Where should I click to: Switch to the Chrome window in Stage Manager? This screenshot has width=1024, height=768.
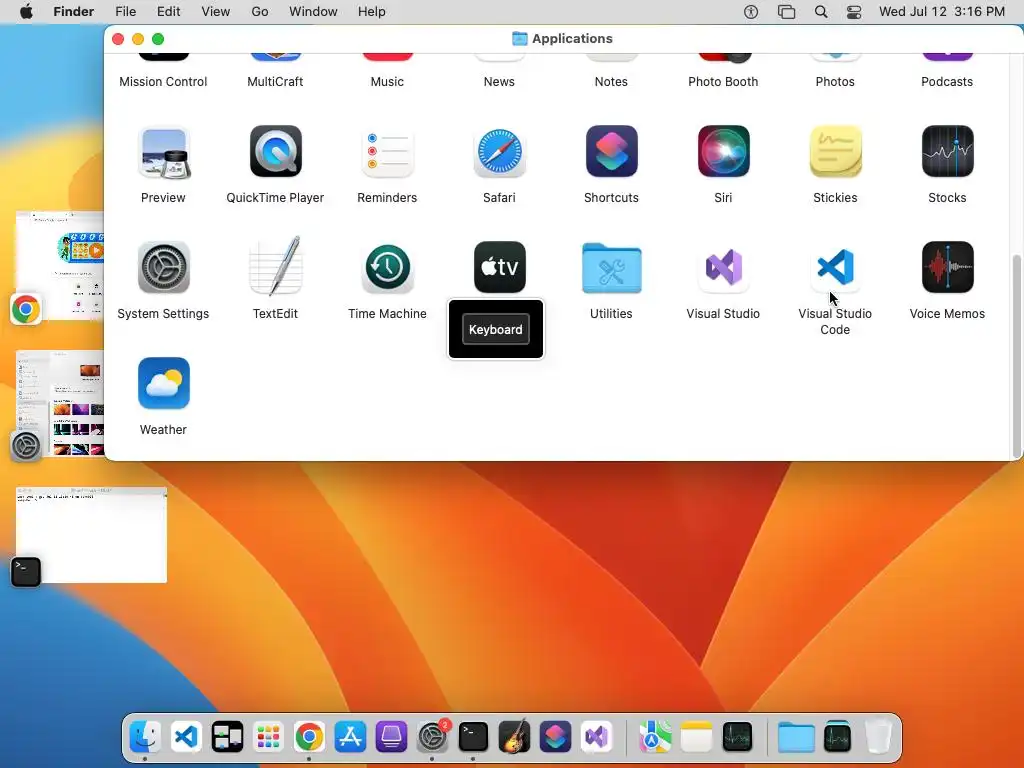(x=60, y=266)
